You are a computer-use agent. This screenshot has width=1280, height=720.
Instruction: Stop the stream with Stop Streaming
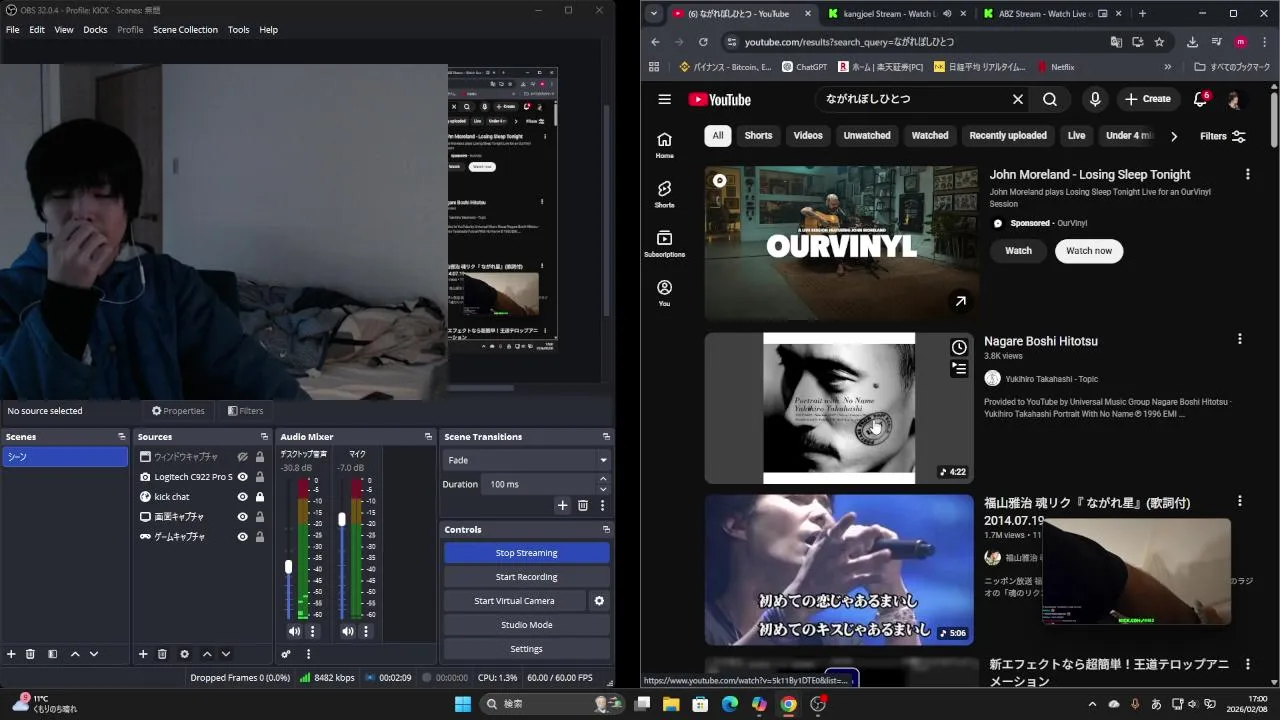point(526,553)
